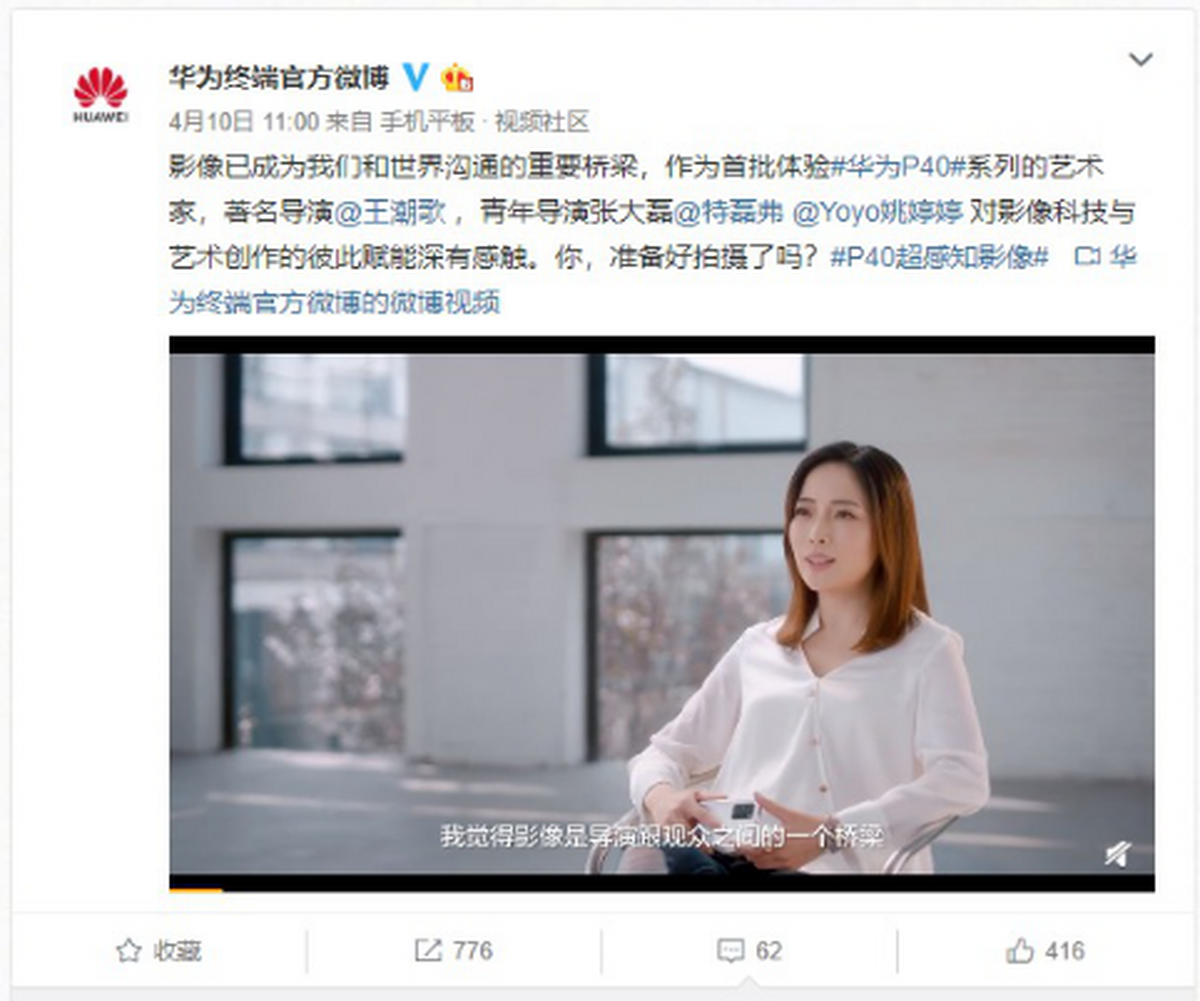
Task: Click the favorite star icon
Action: (128, 951)
